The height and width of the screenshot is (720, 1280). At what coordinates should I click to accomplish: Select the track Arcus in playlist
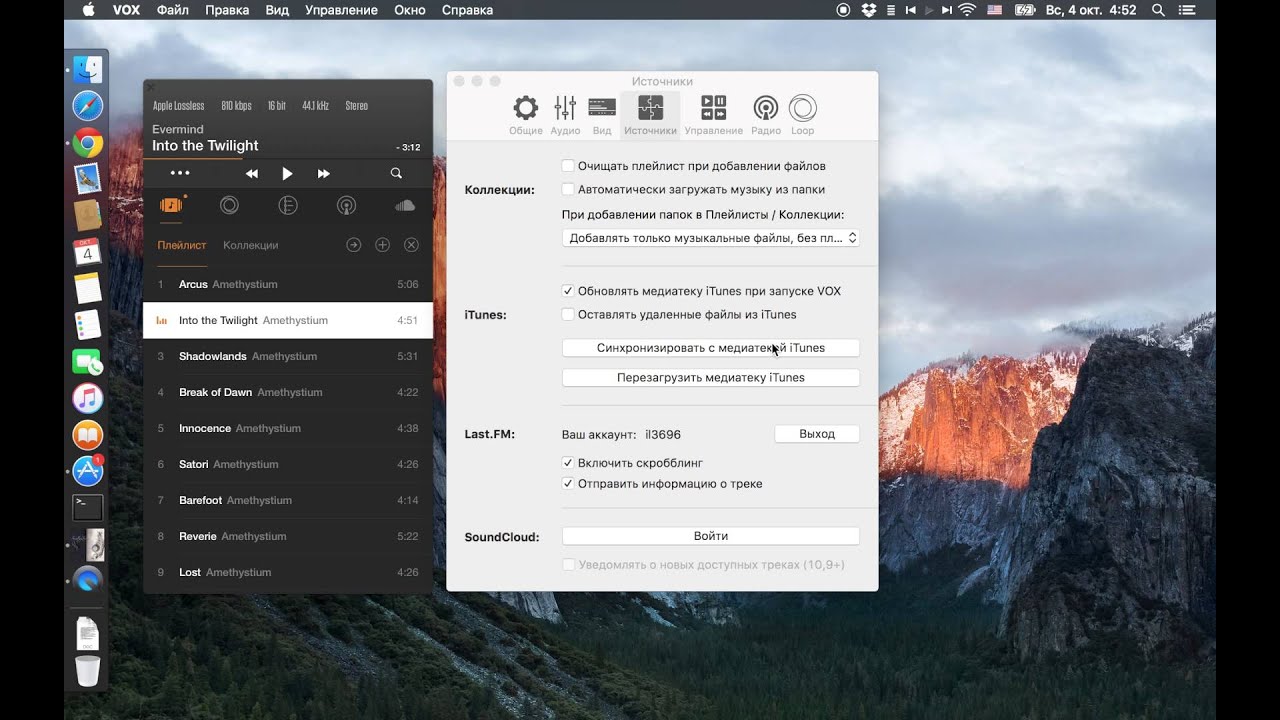coord(288,284)
